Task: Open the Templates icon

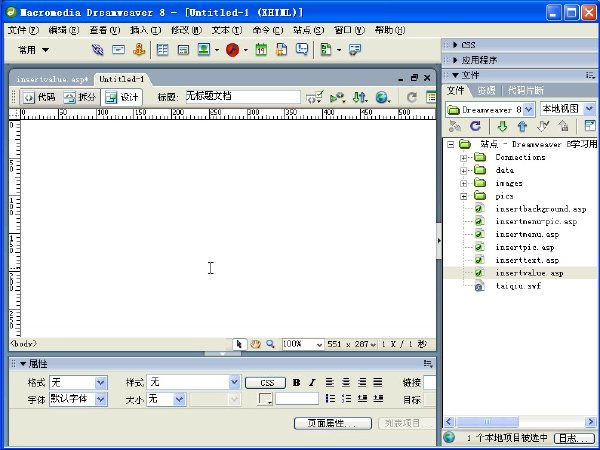Action: tap(326, 50)
